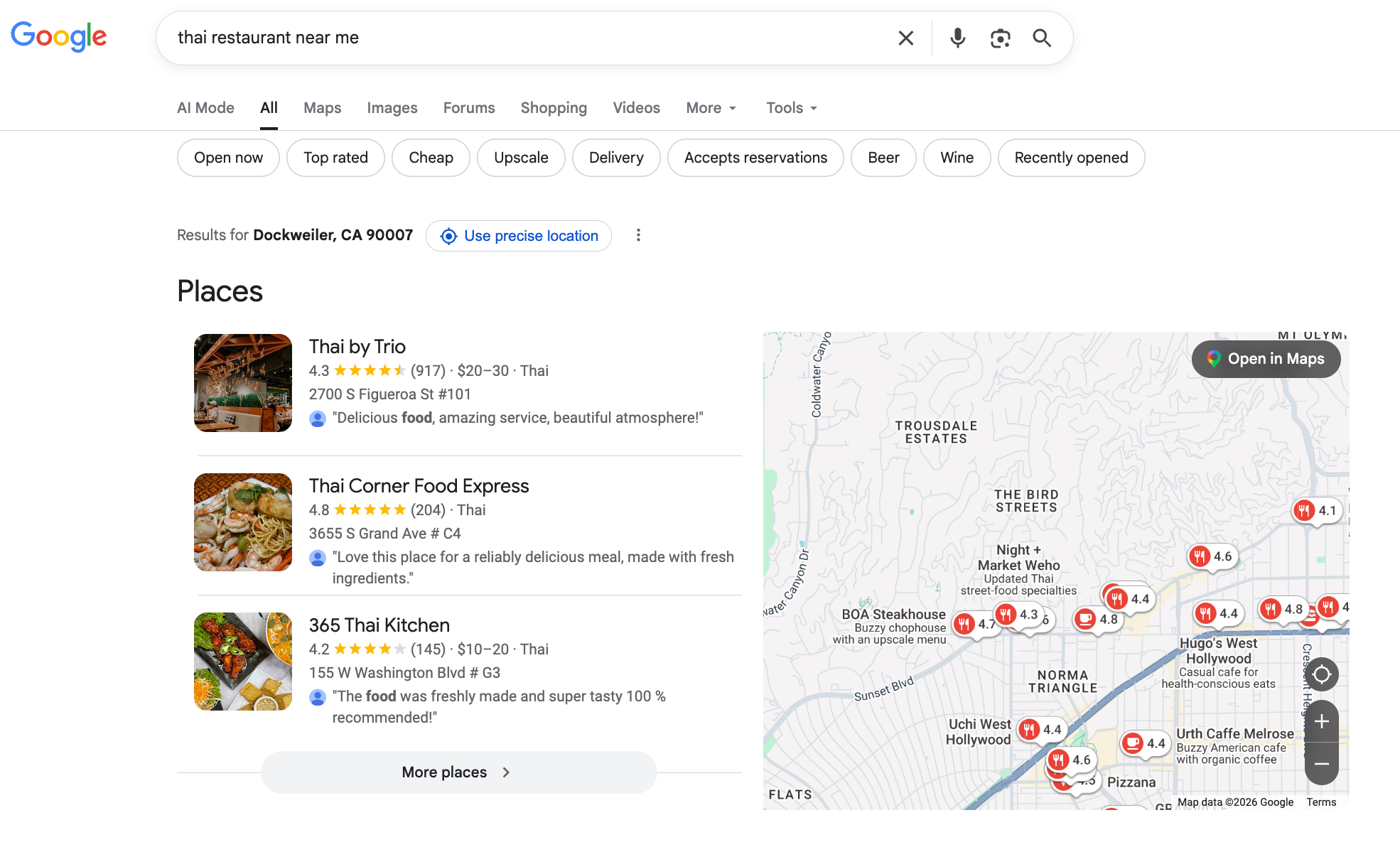Screen dimensions: 1400x847
Task: Toggle the Recently opened filter chip
Action: tap(1071, 158)
